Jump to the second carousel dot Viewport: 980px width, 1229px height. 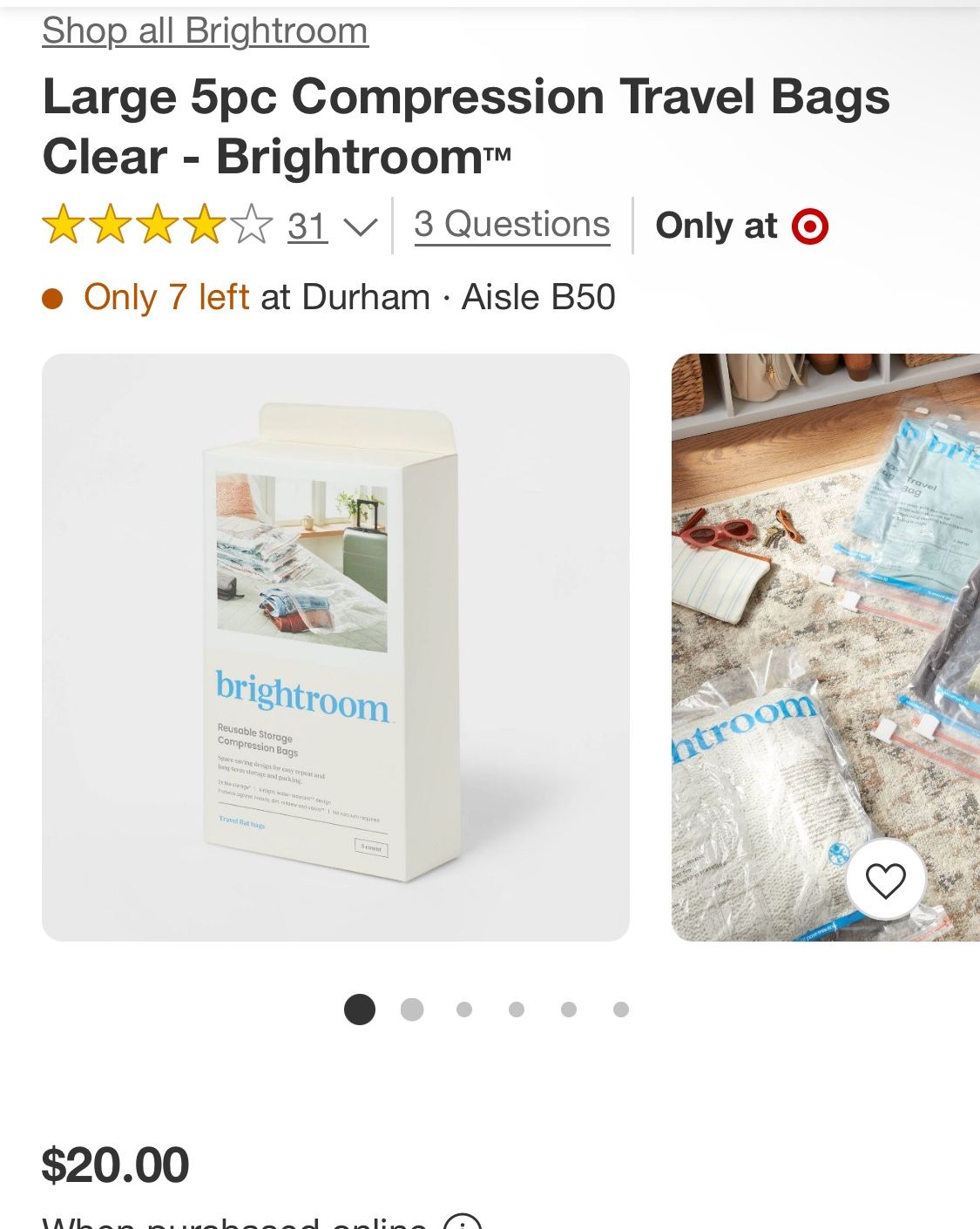click(412, 1010)
